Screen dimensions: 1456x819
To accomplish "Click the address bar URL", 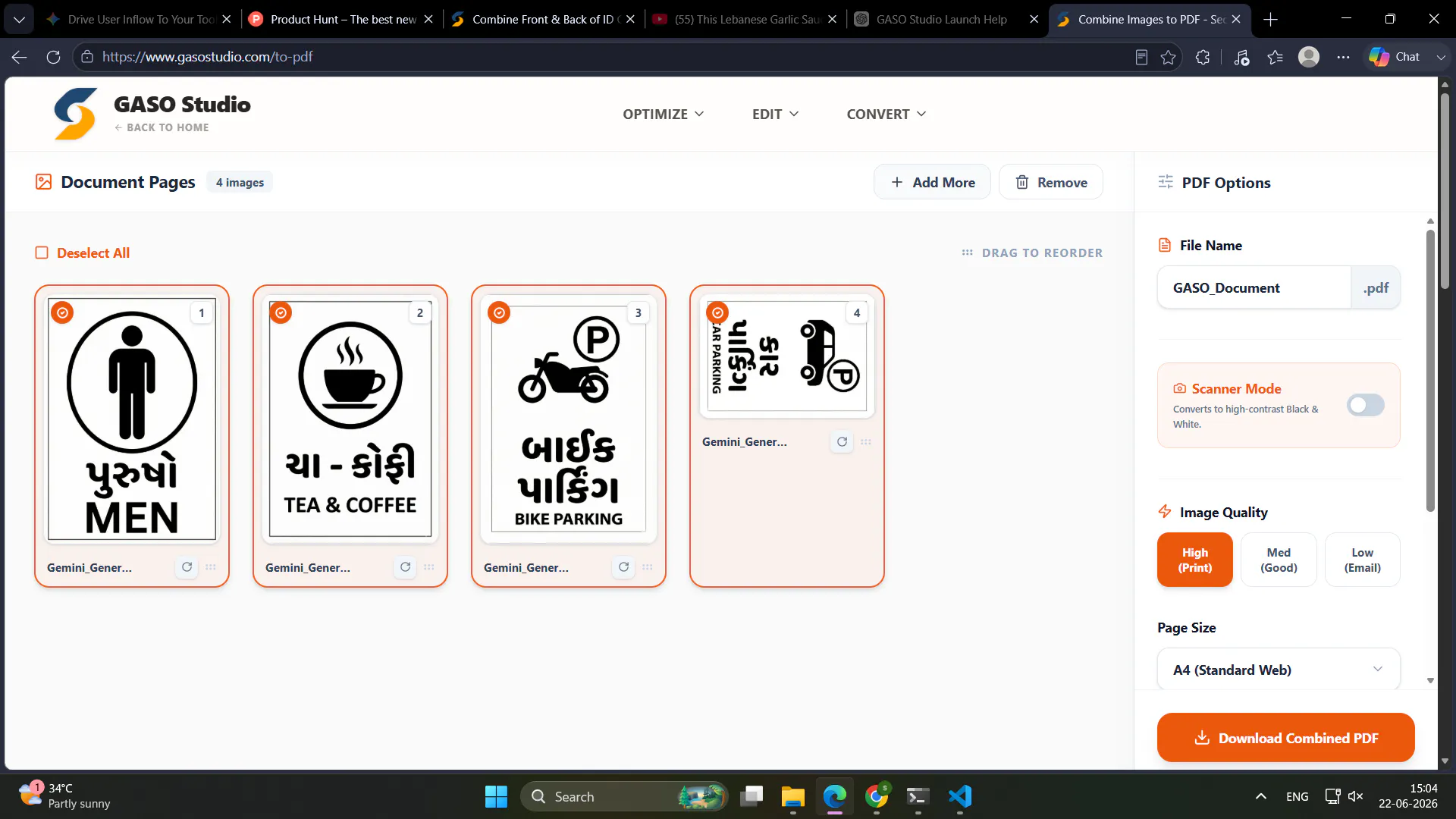I will click(x=207, y=57).
